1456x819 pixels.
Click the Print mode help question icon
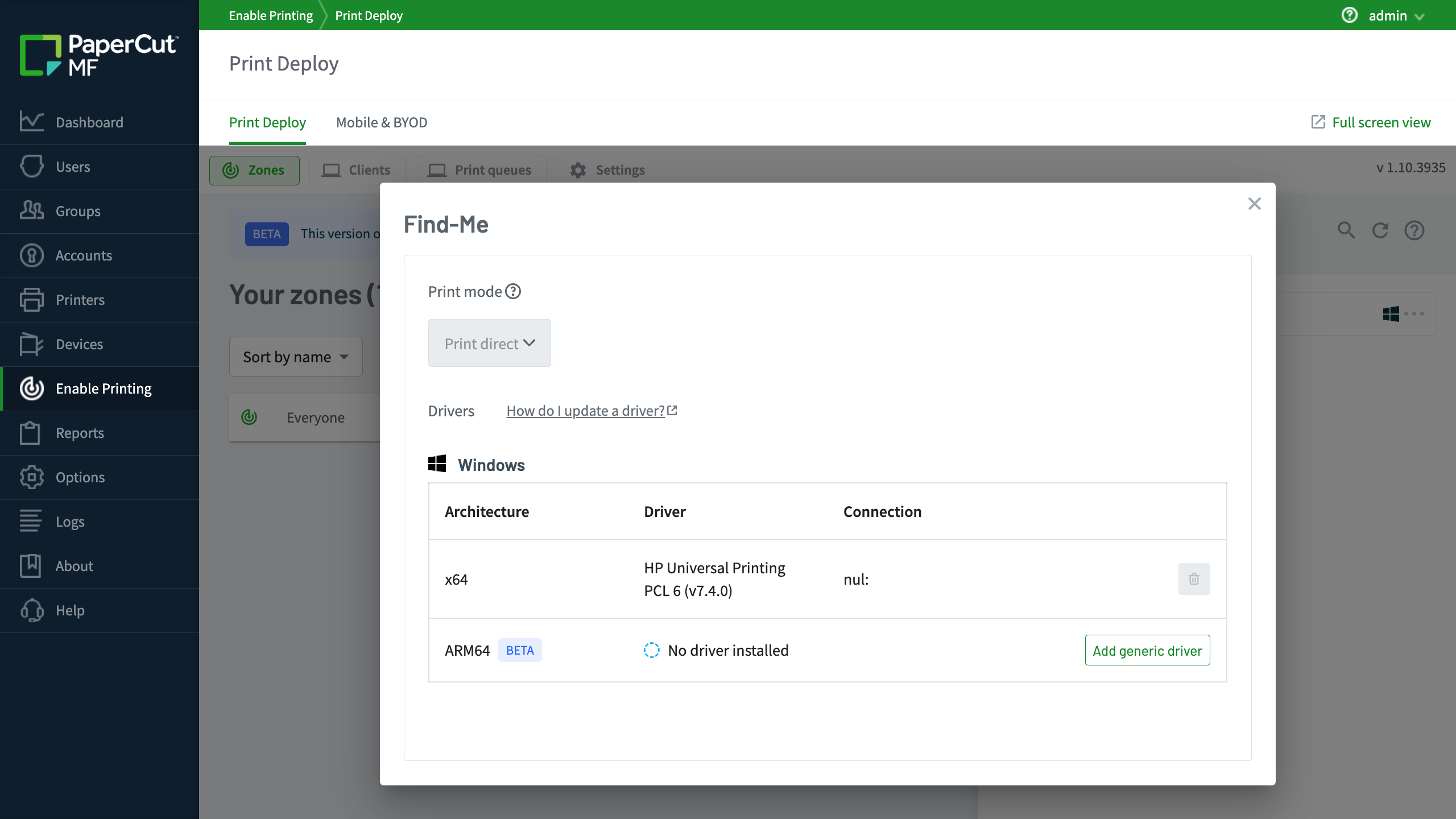point(513,291)
